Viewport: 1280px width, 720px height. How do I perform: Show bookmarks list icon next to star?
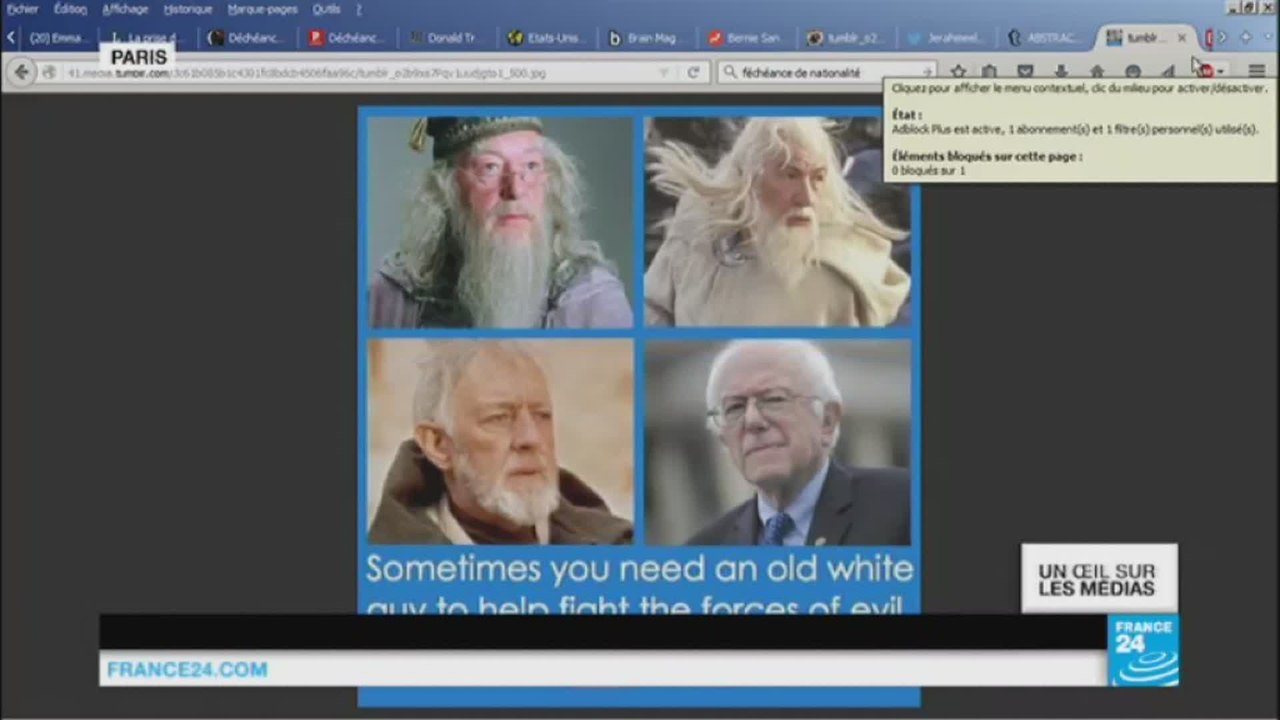tap(989, 72)
